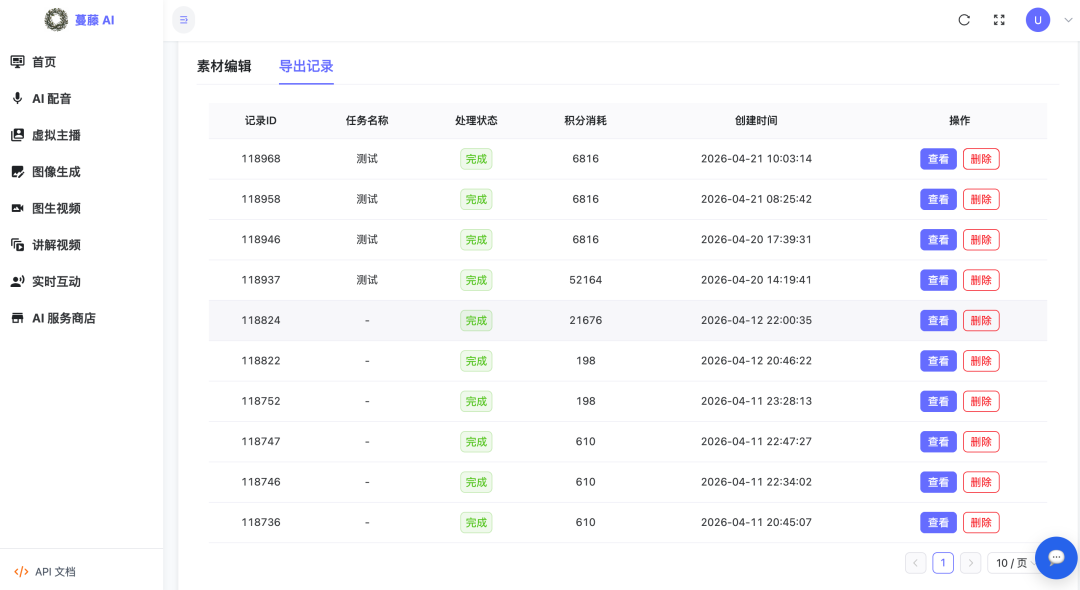Delete record 118937
This screenshot has width=1080, height=590.
click(981, 280)
